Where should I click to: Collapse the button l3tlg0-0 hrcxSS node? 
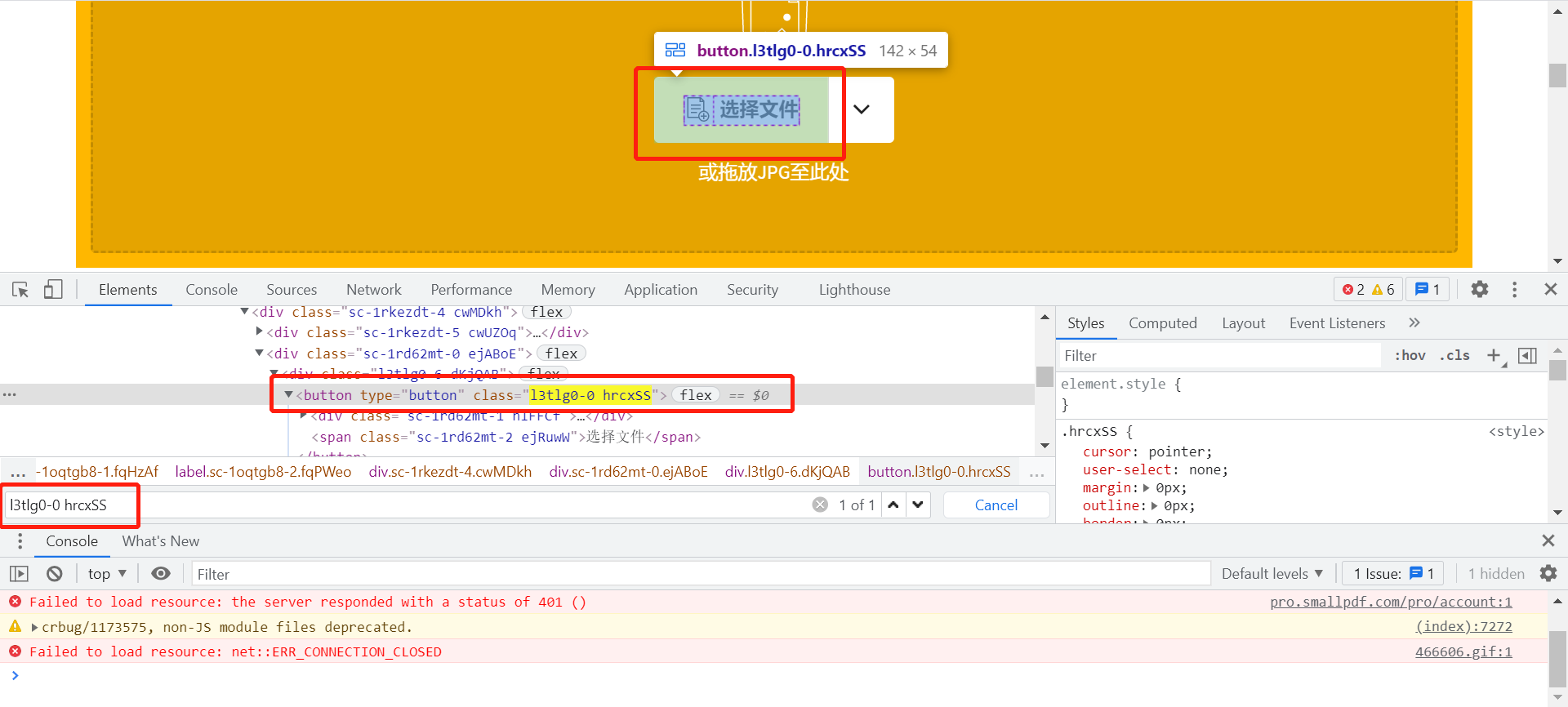click(288, 394)
